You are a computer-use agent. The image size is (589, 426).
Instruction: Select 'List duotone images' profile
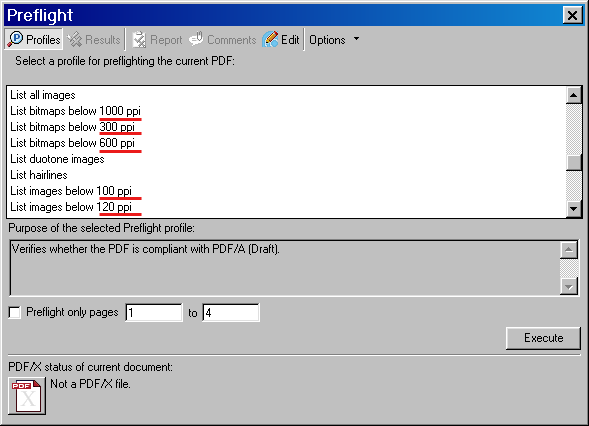coord(286,159)
